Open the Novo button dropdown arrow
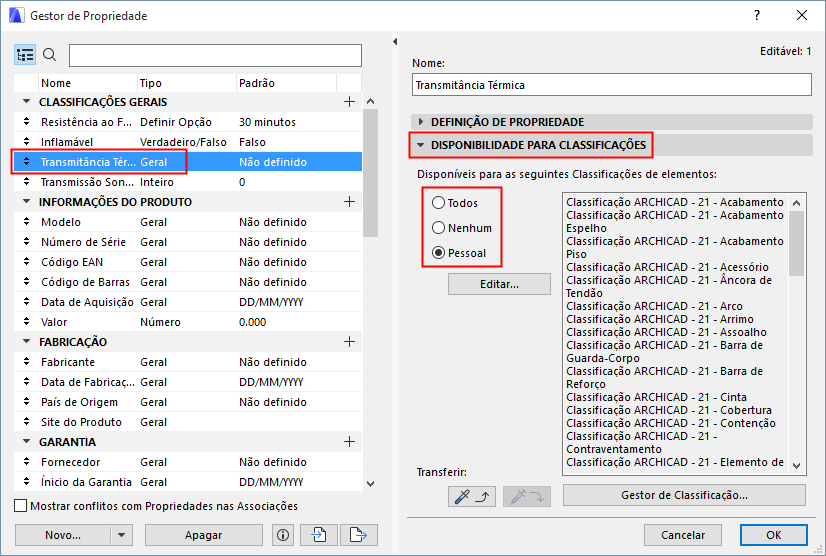 pos(122,535)
